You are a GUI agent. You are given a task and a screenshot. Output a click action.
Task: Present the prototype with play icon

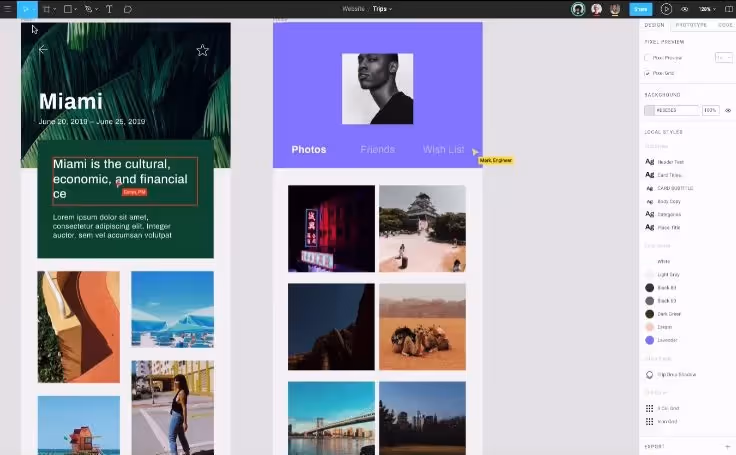click(x=666, y=9)
